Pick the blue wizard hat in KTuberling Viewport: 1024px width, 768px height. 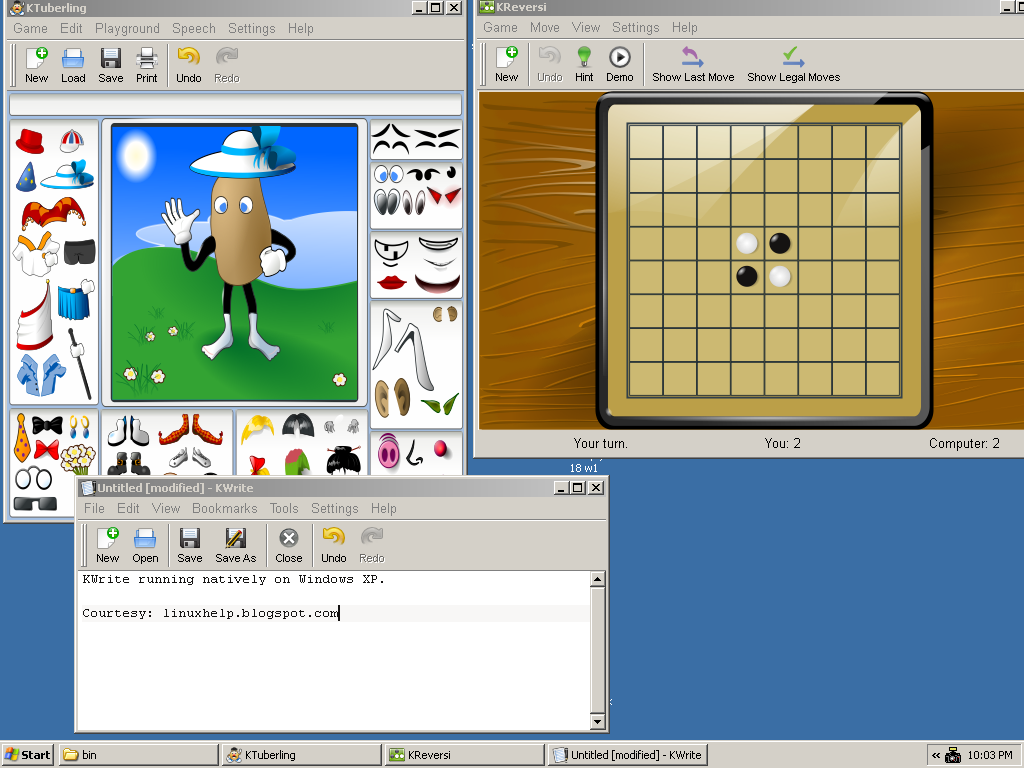tap(25, 177)
